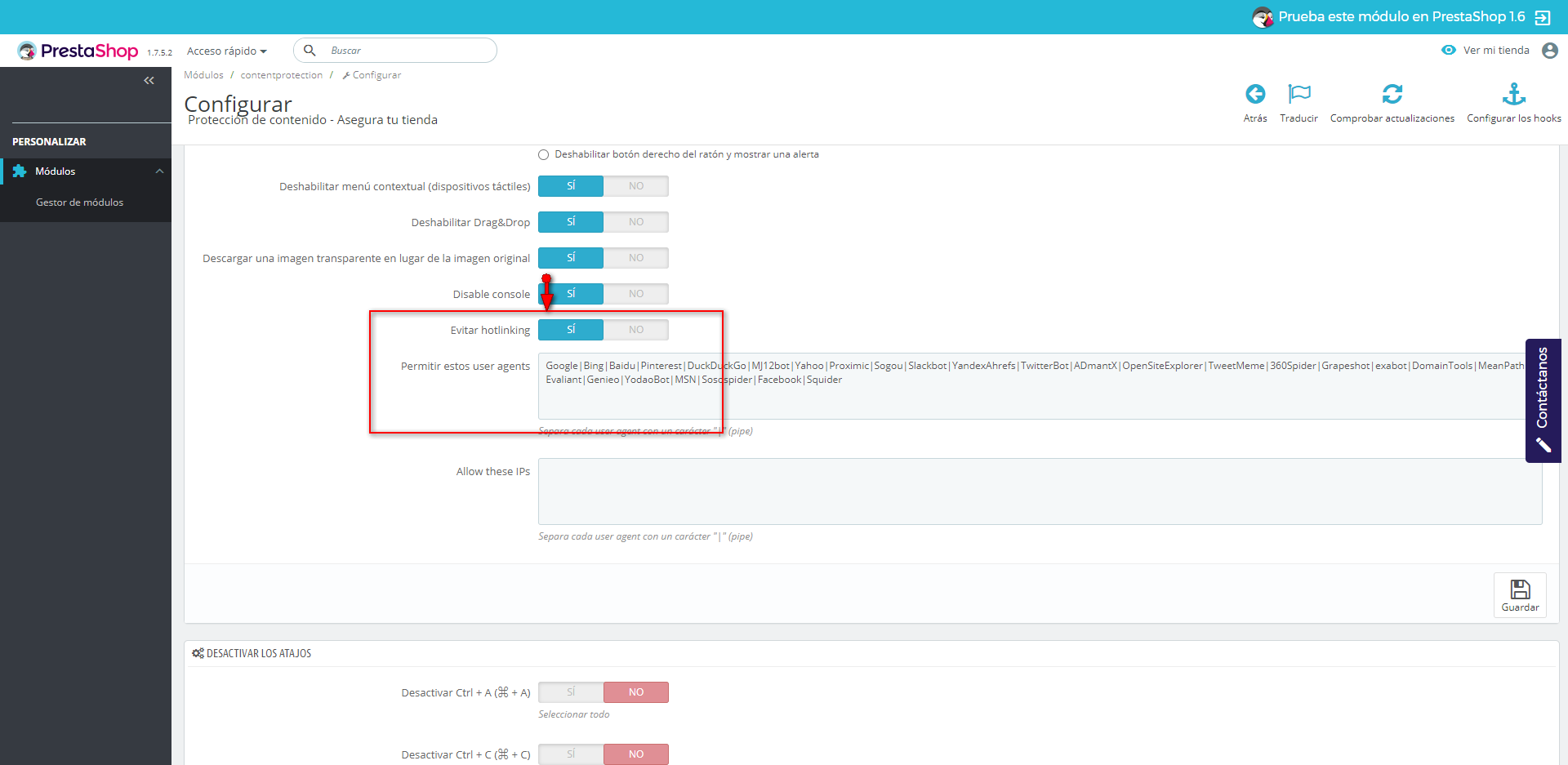1568x765 pixels.
Task: Click the Seleccionar todo hint text
Action: tap(574, 714)
